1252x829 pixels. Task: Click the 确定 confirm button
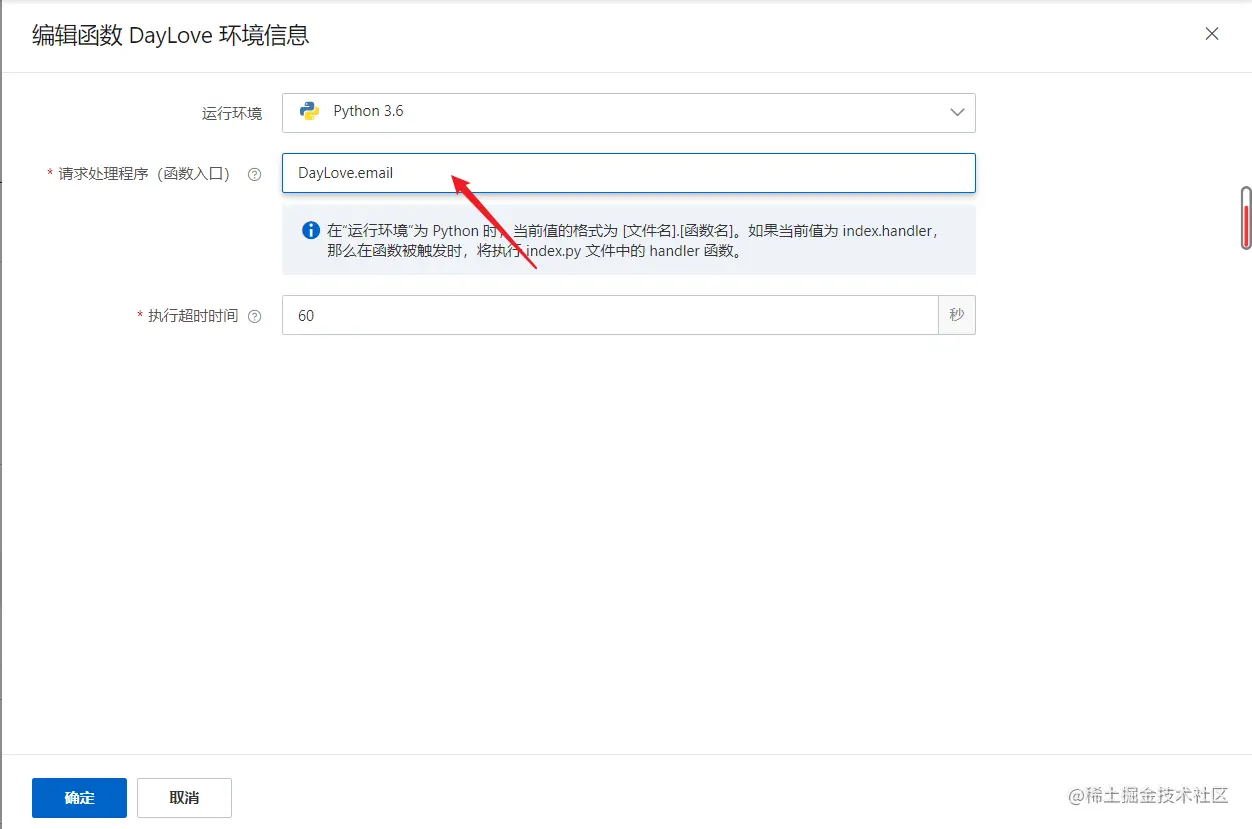(x=79, y=798)
